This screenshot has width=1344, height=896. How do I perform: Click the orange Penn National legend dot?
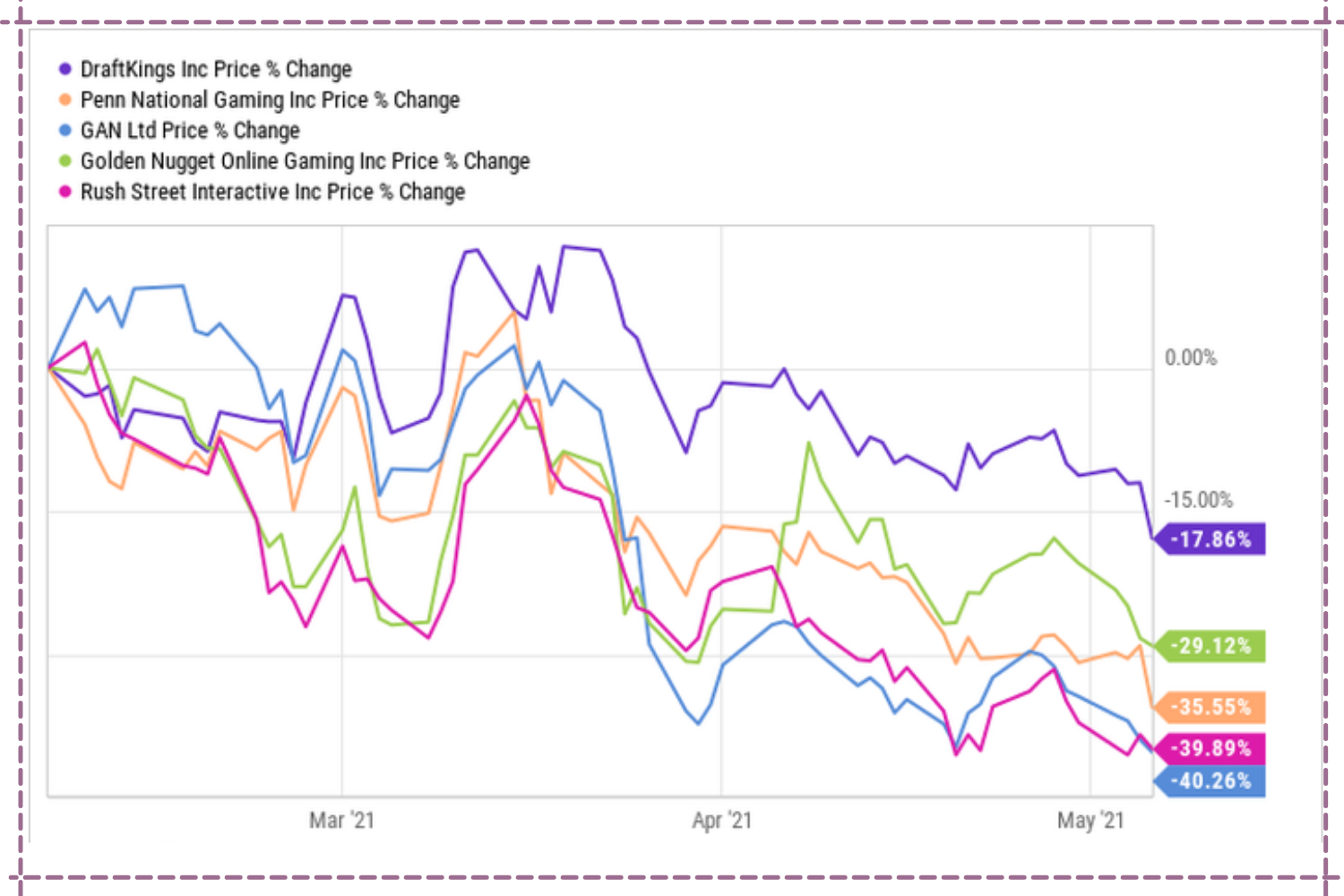click(65, 99)
